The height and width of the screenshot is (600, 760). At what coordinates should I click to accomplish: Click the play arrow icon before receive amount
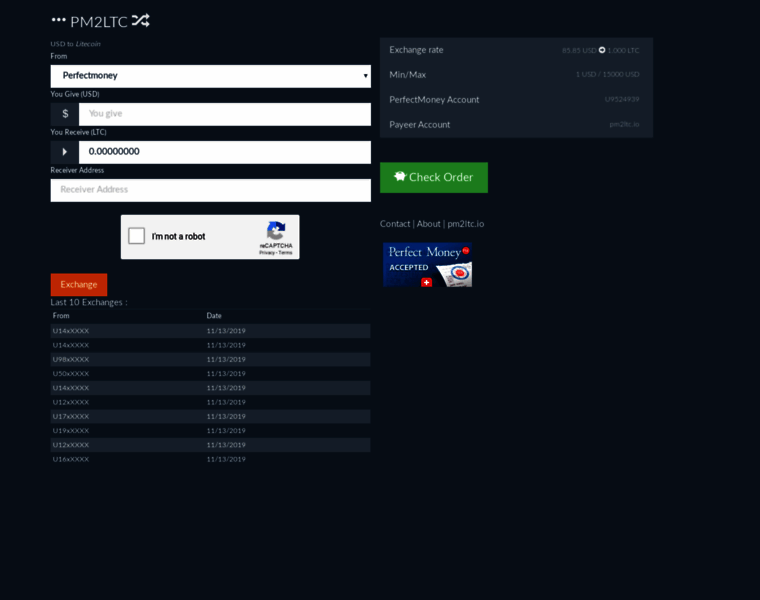65,152
